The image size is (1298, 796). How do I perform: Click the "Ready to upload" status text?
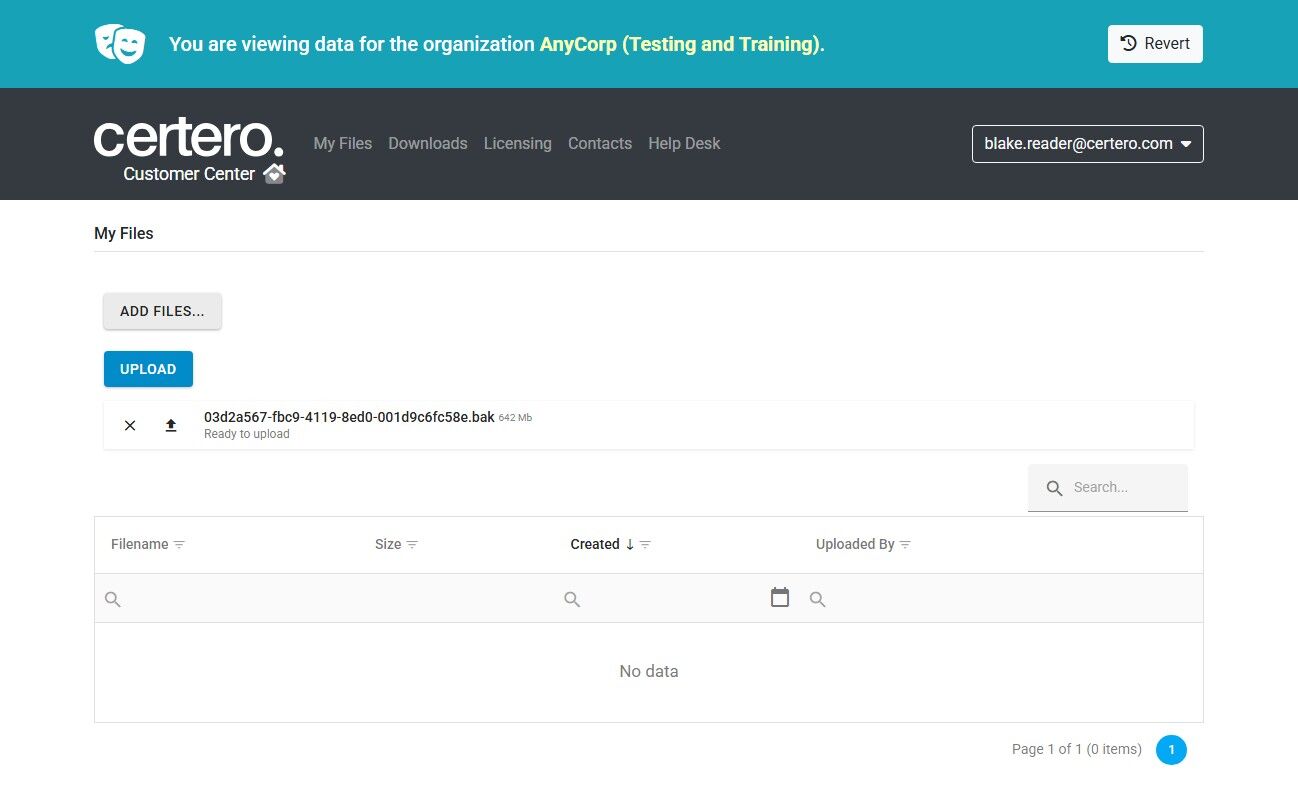tap(247, 435)
